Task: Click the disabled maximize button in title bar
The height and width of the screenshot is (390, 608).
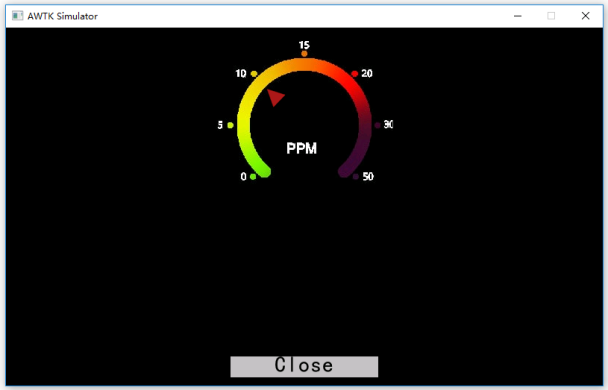Action: pos(551,16)
